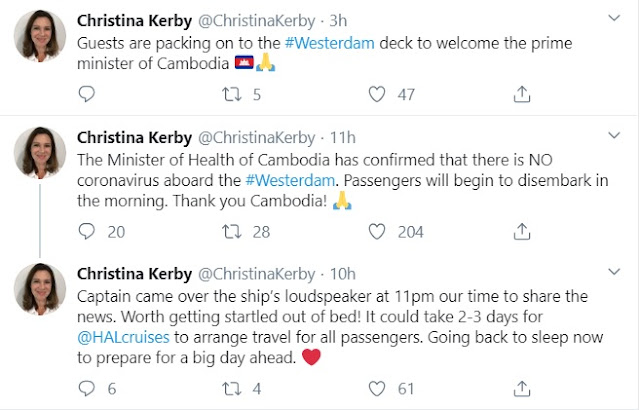Retweet the Captain loudspeaker tweet
Screen dimensions: 640x410
point(232,389)
